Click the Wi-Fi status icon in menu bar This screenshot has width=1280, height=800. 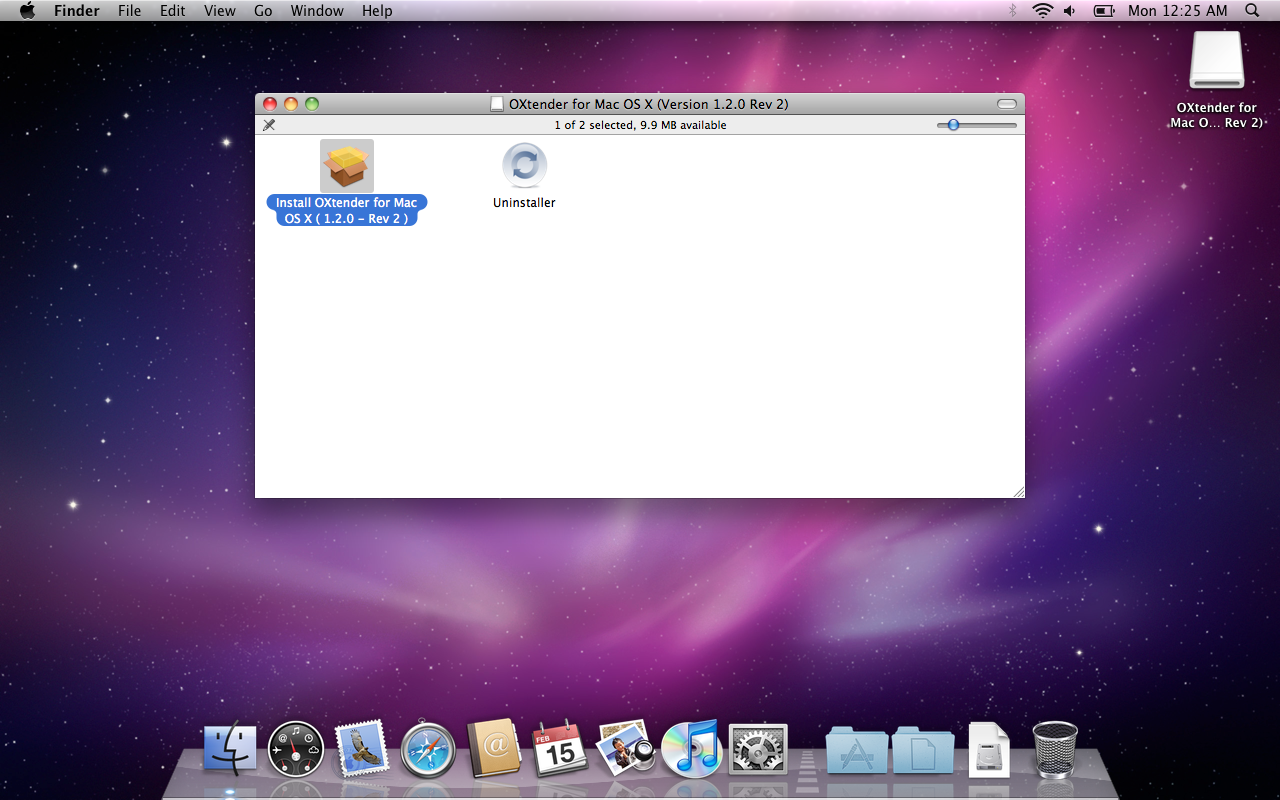1043,11
